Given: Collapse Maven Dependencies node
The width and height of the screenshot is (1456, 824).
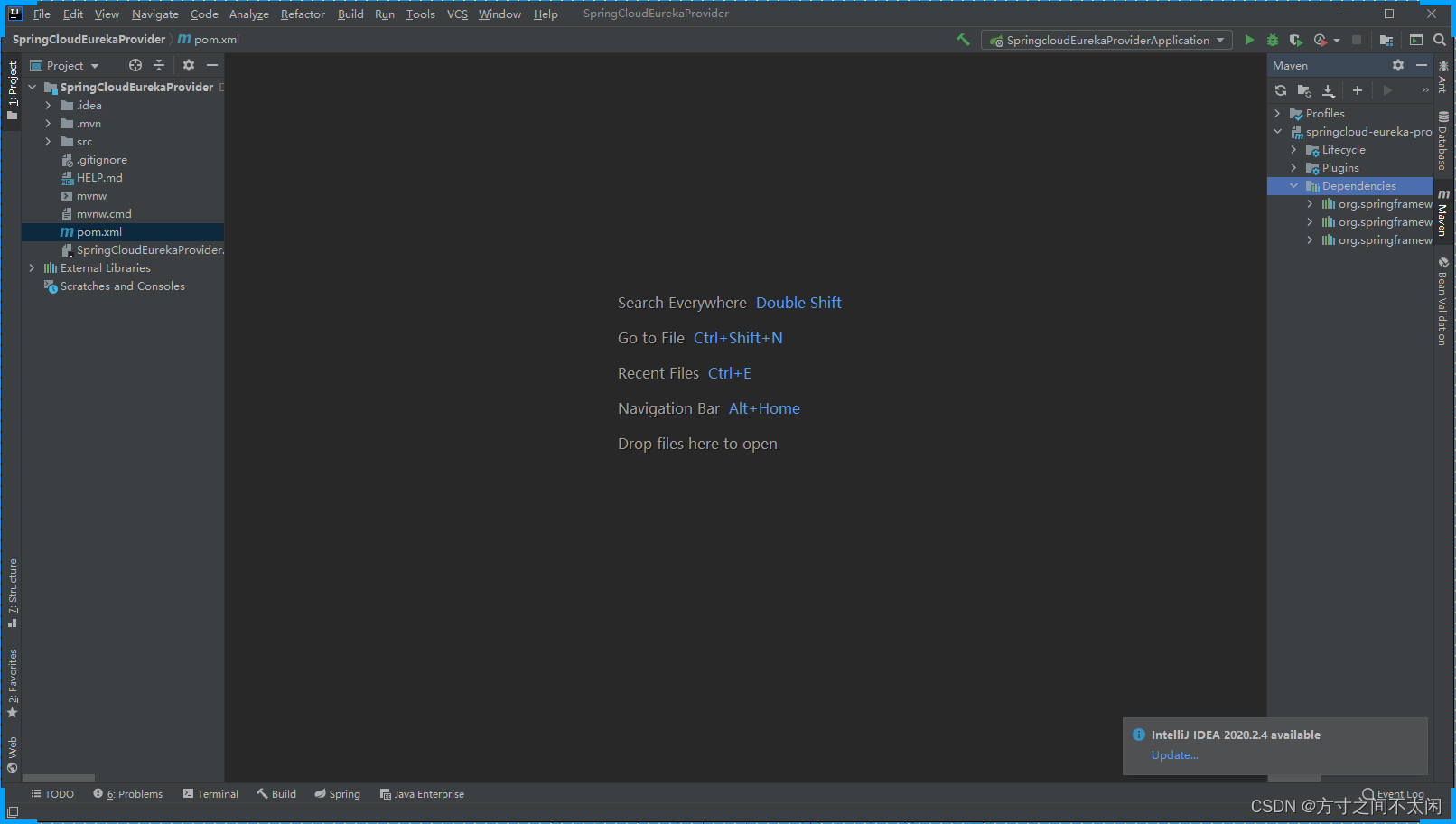Looking at the screenshot, I should [1293, 186].
